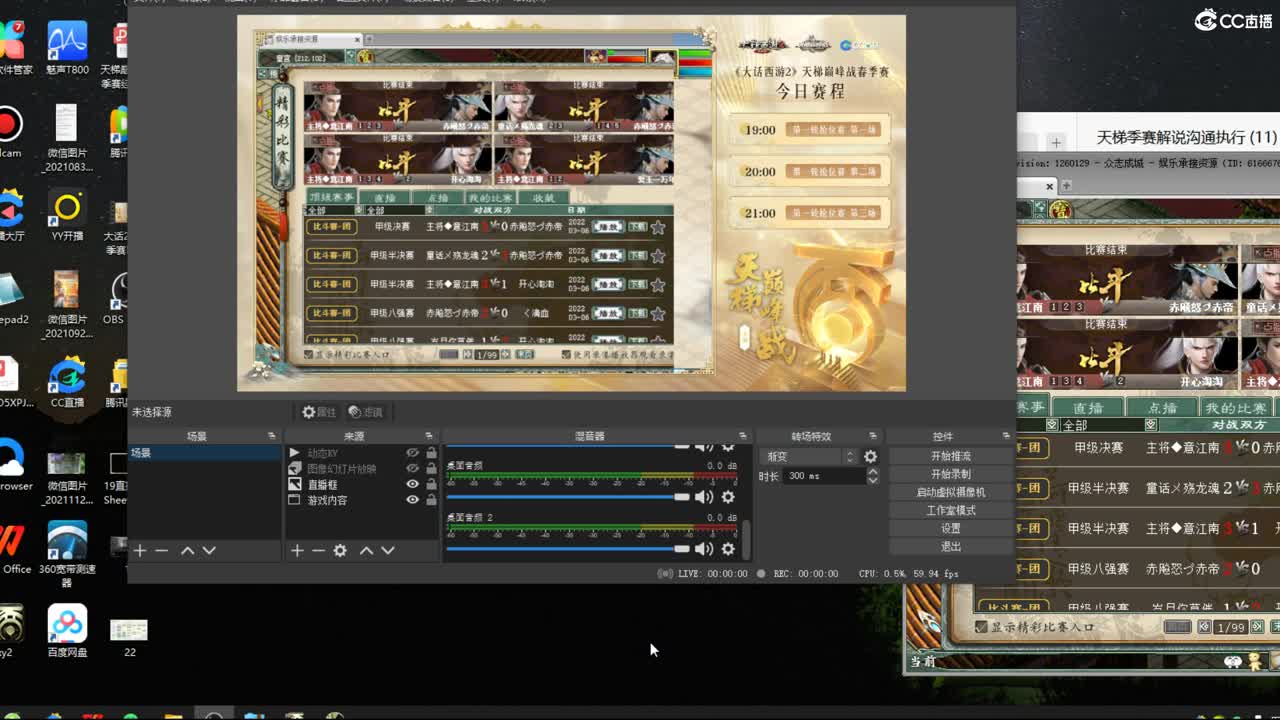This screenshot has height=720, width=1280.
Task: Mute 桌面音频 2 with its speaker icon
Action: [704, 549]
